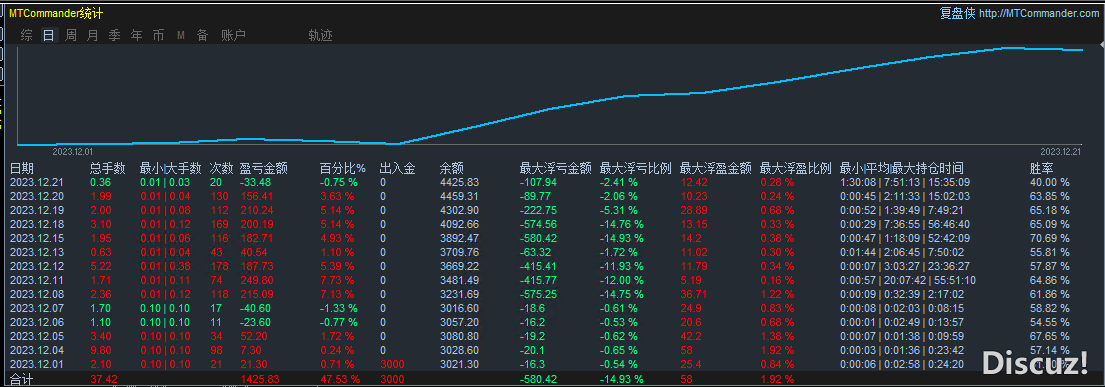This screenshot has height=387, width=1105.
Task: Open the 备 notes tab
Action: tap(202, 35)
